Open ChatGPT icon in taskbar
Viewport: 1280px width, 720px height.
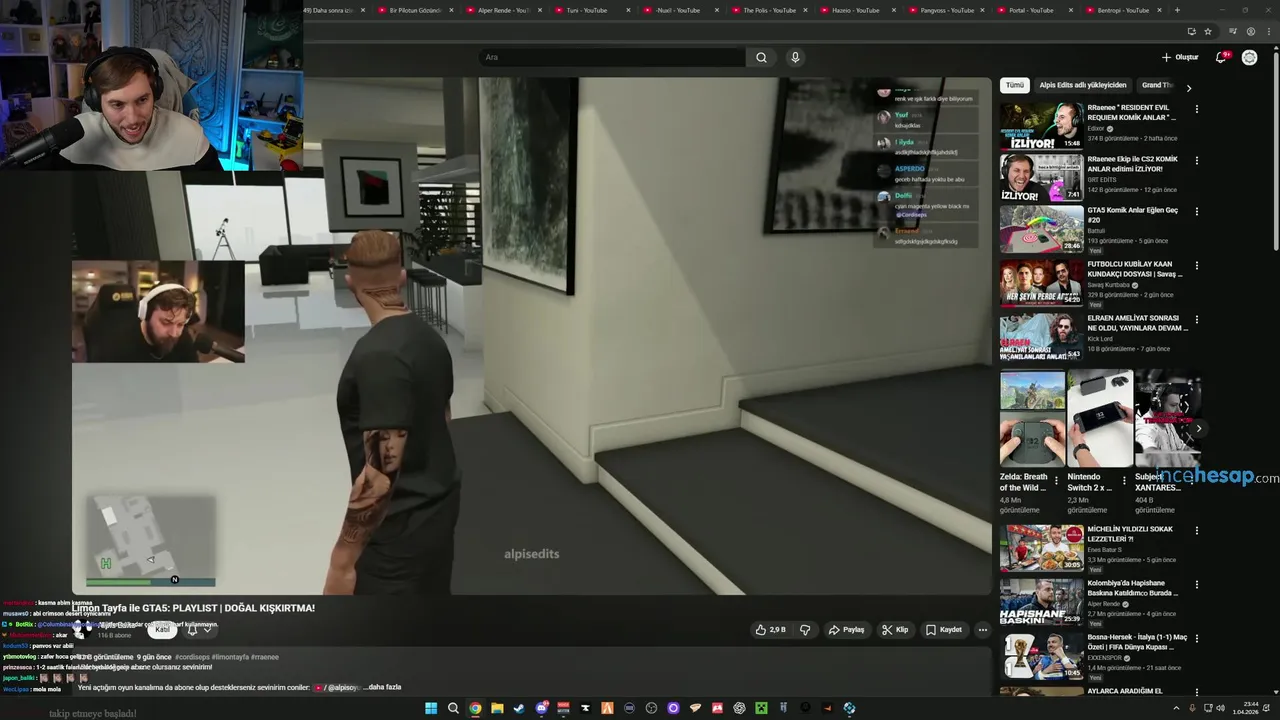(739, 708)
